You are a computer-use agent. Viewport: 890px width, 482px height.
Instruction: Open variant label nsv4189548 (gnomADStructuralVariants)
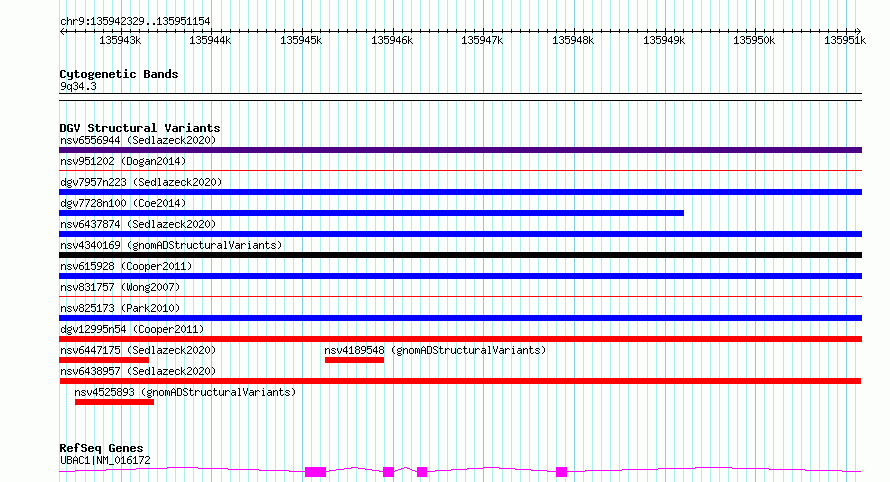(435, 350)
